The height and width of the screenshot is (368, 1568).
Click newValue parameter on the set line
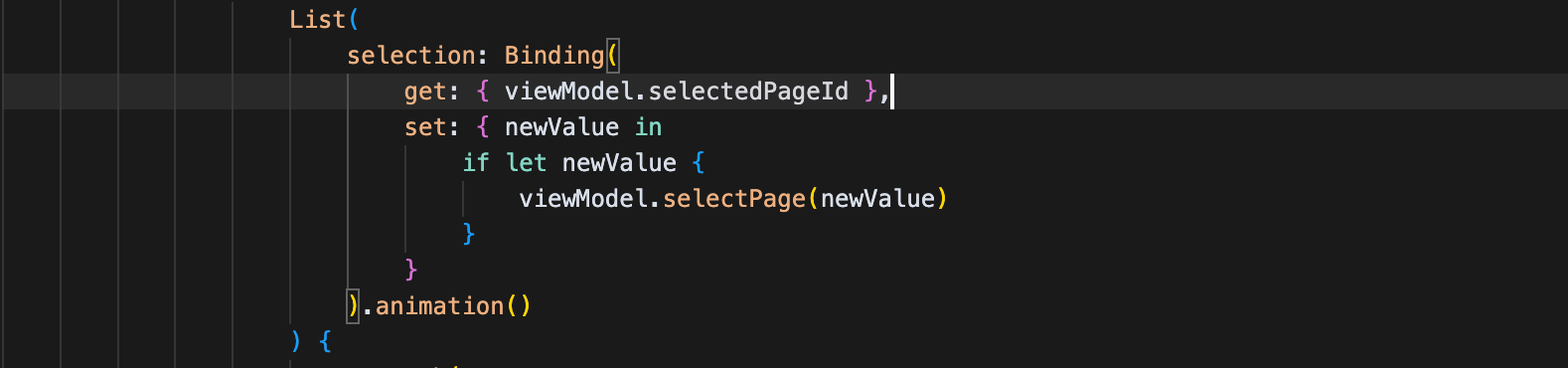(x=561, y=127)
